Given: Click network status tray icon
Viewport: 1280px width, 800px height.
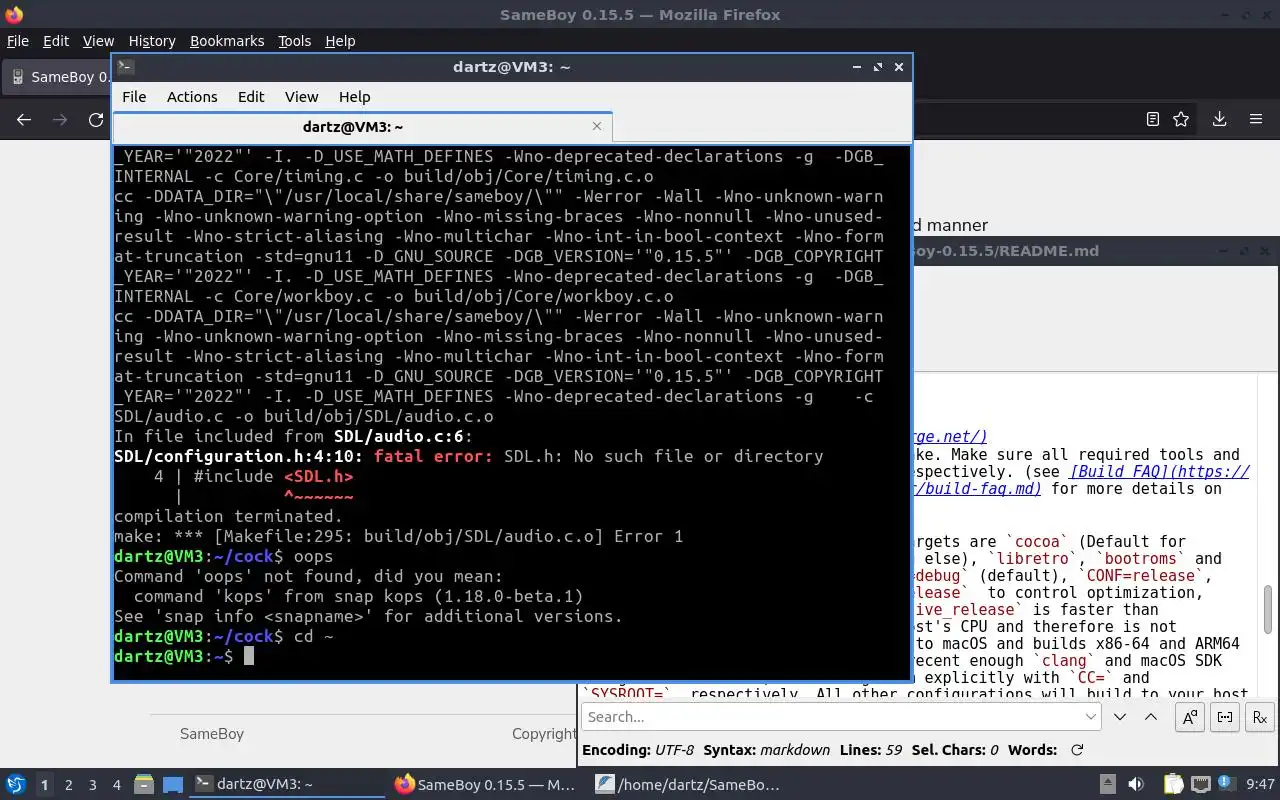Looking at the screenshot, I should pyautogui.click(x=1201, y=785).
